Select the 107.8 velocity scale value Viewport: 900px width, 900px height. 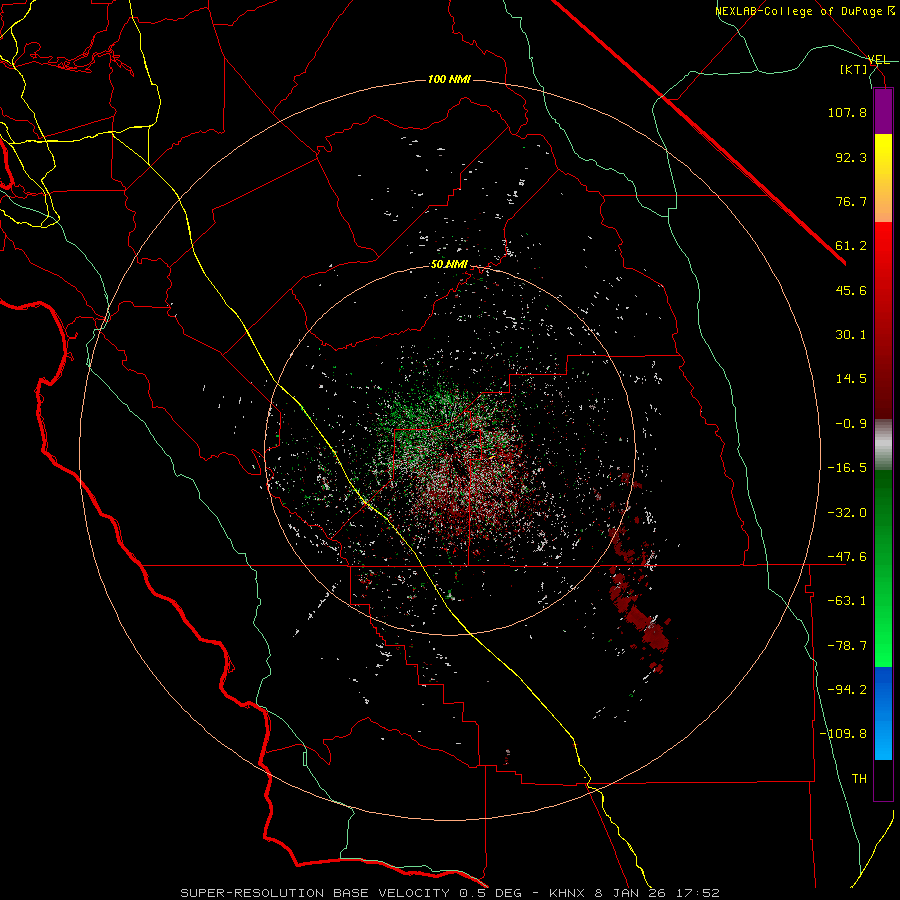pyautogui.click(x=847, y=112)
